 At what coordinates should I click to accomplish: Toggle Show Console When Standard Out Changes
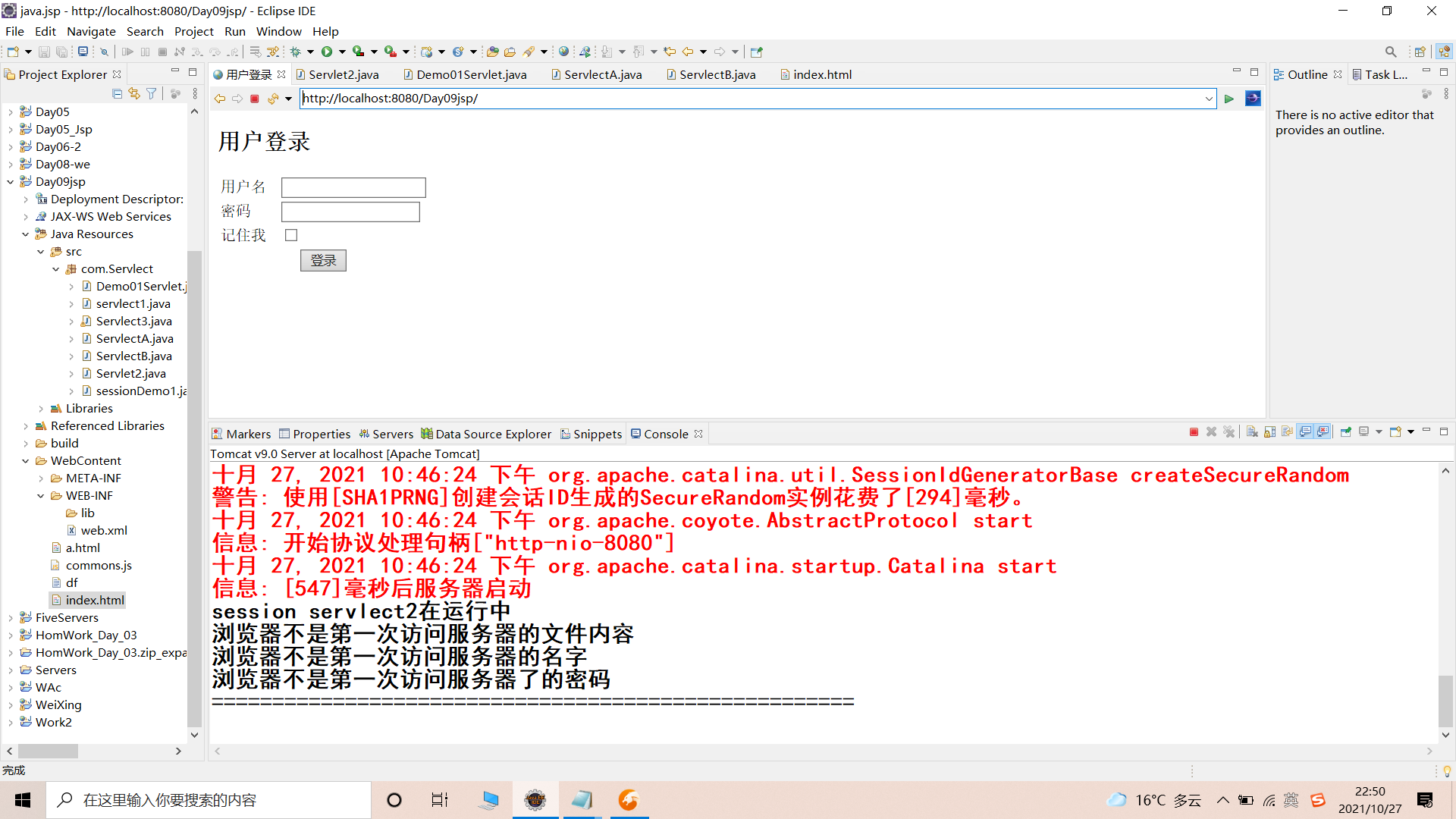click(x=1305, y=432)
